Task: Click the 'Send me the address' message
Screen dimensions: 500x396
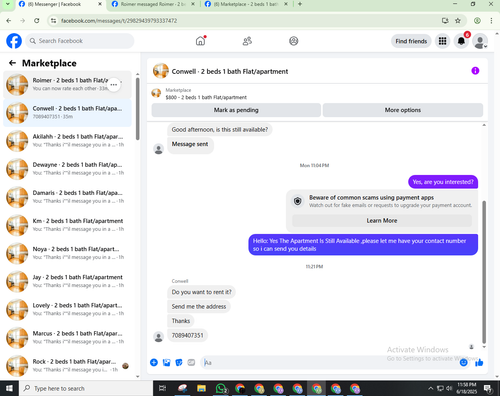Action: pyautogui.click(x=199, y=306)
